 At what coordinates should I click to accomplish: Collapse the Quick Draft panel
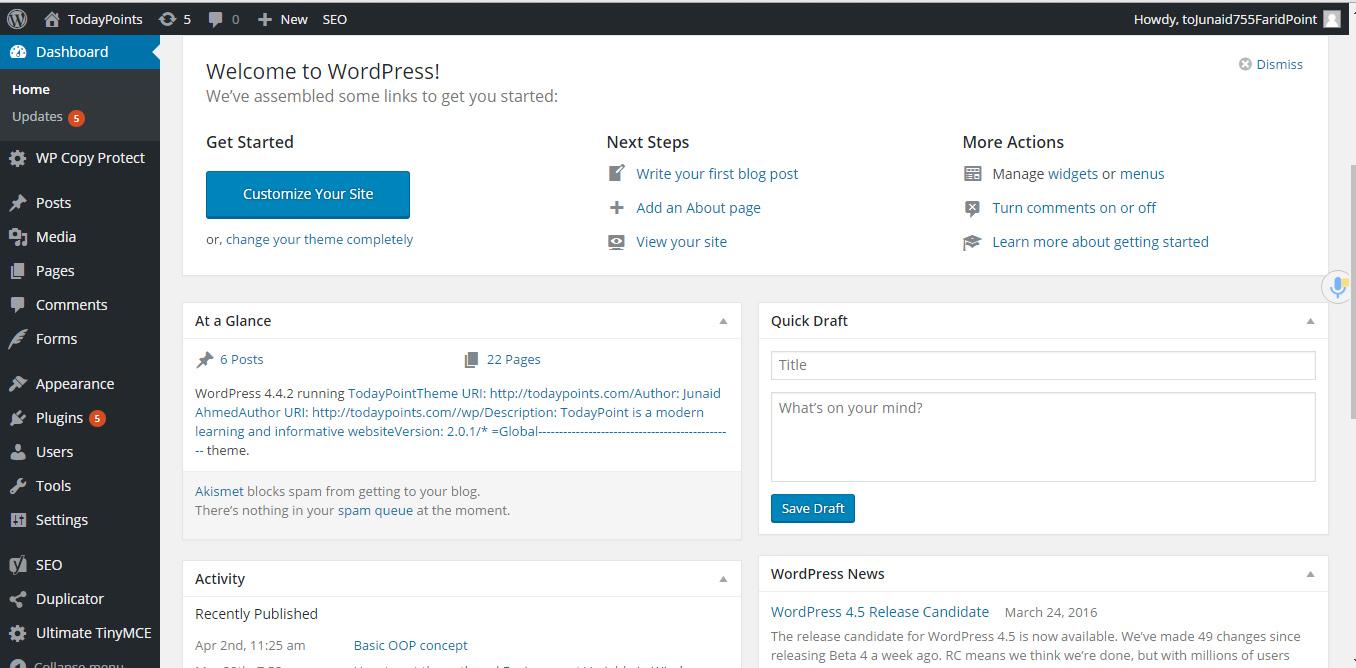pos(1310,320)
